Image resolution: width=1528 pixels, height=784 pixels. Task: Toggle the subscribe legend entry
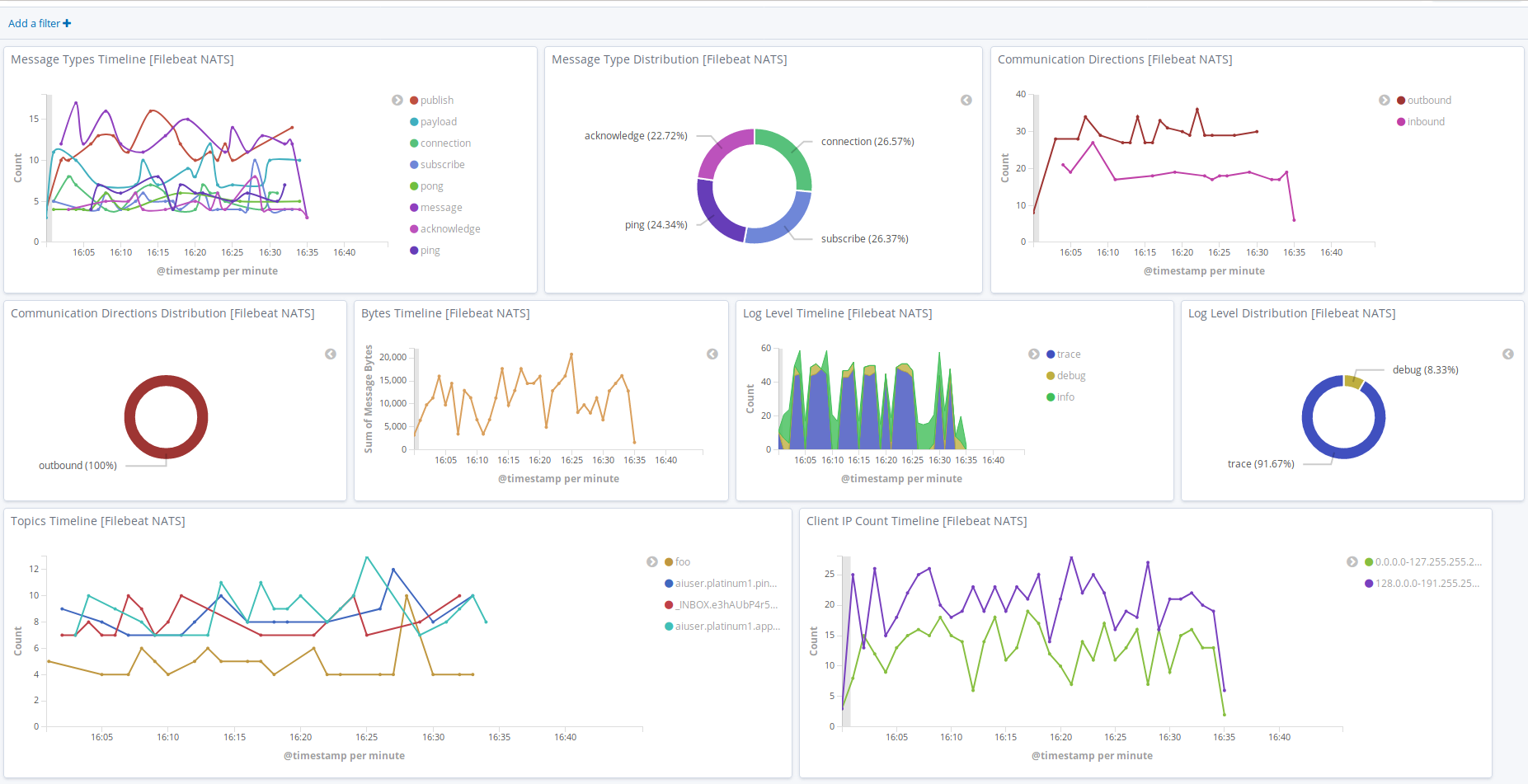[x=437, y=164]
